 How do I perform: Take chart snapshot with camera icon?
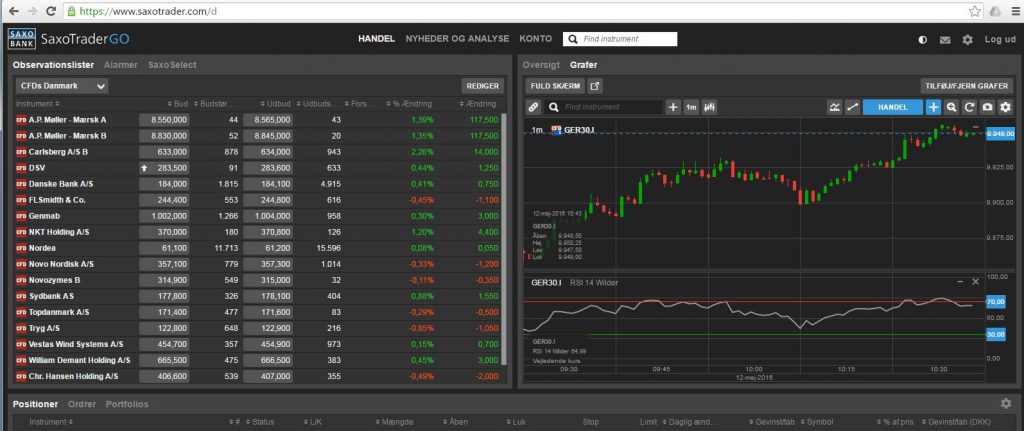point(987,107)
